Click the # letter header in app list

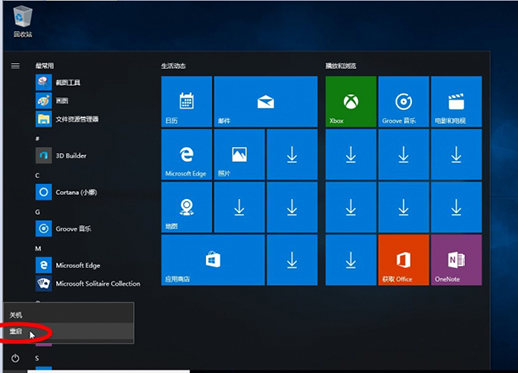tap(37, 138)
